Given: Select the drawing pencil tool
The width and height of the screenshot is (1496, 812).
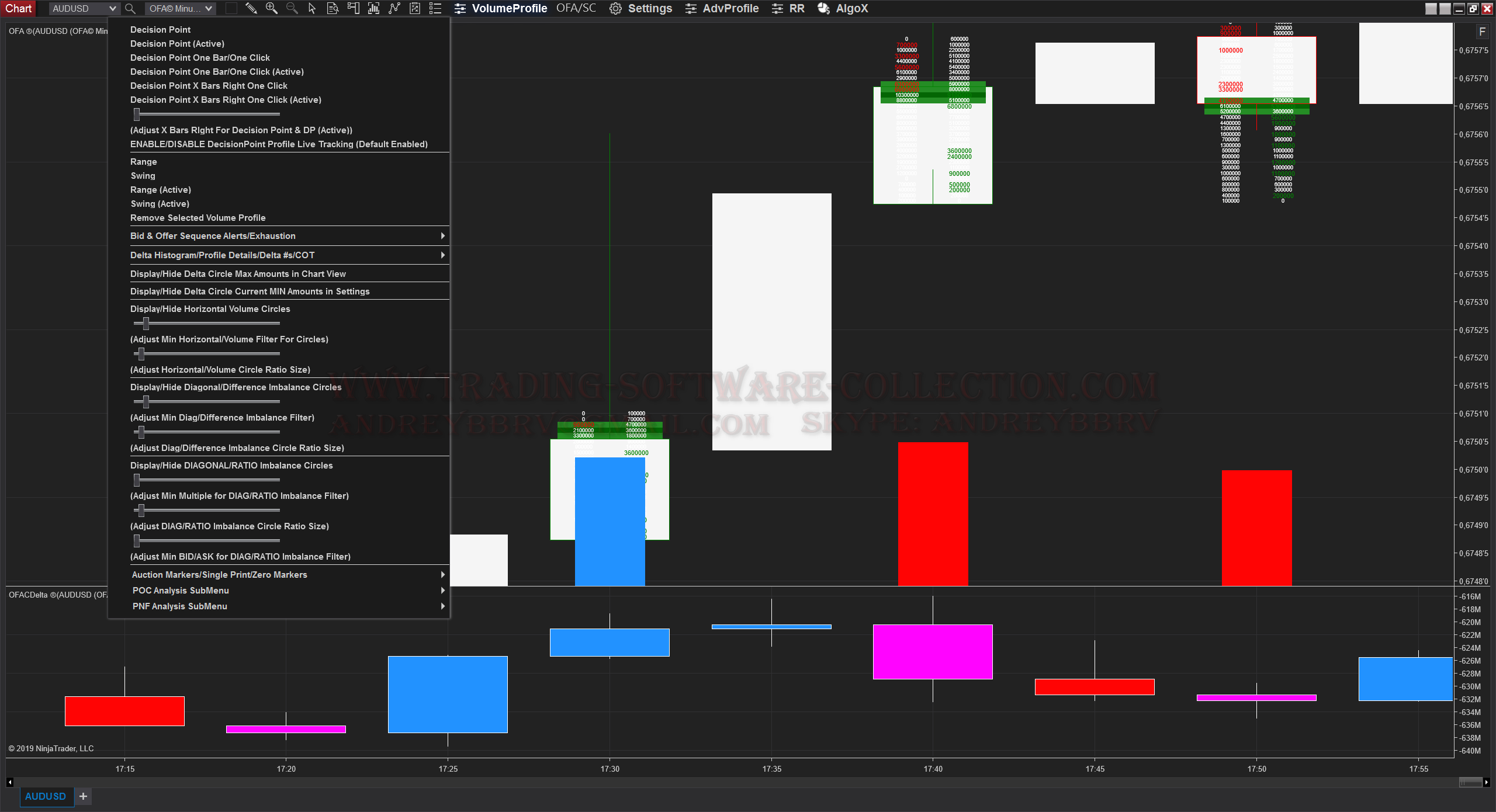Looking at the screenshot, I should [x=251, y=8].
